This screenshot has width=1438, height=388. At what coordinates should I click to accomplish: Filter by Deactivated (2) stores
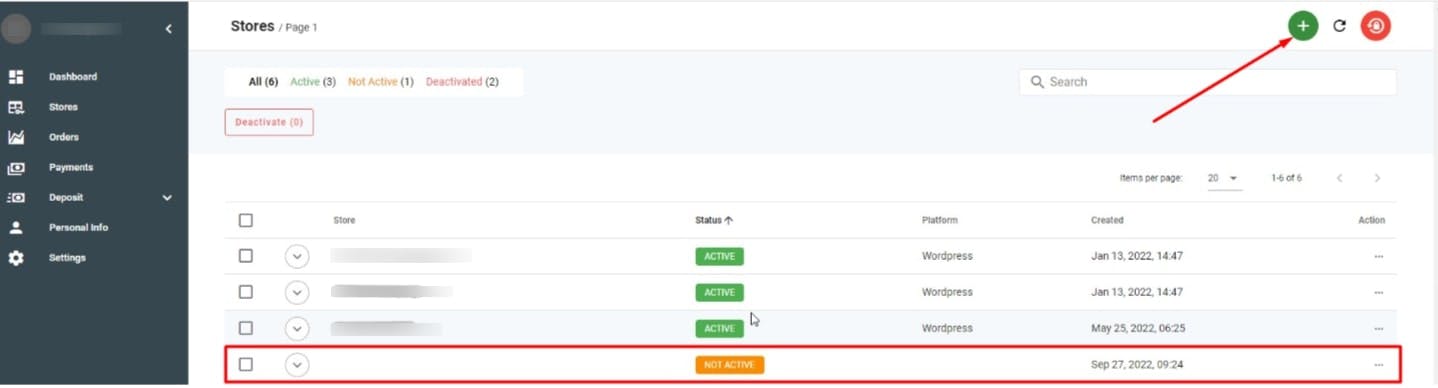(x=462, y=82)
